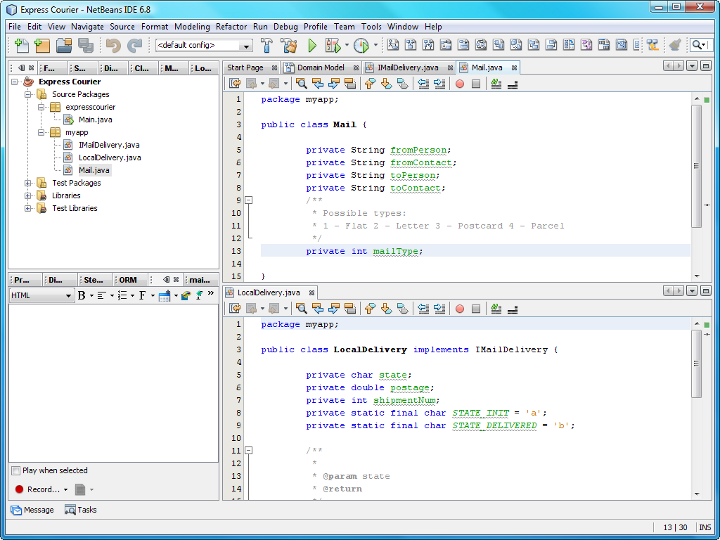This screenshot has width=720, height=540.
Task: Click the New Project toolbar icon
Action: tap(42, 45)
